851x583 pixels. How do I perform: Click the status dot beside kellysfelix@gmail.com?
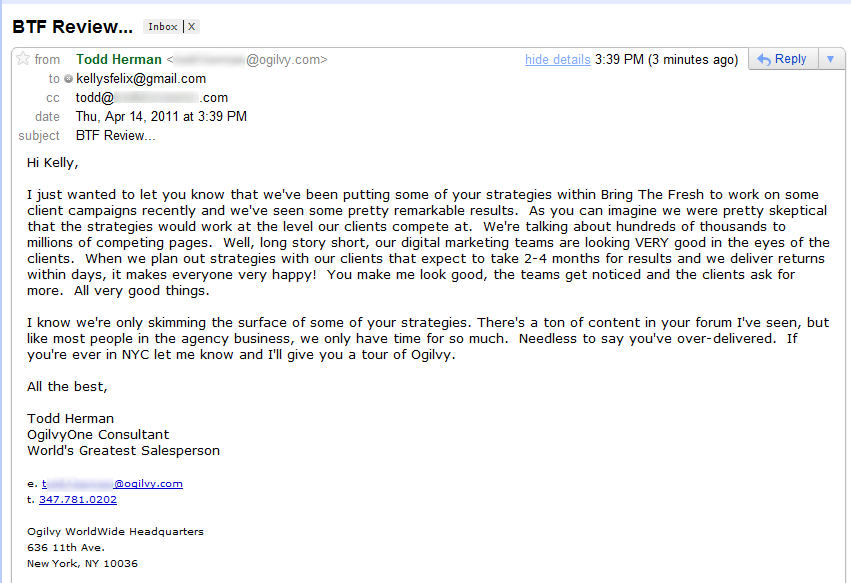click(68, 79)
